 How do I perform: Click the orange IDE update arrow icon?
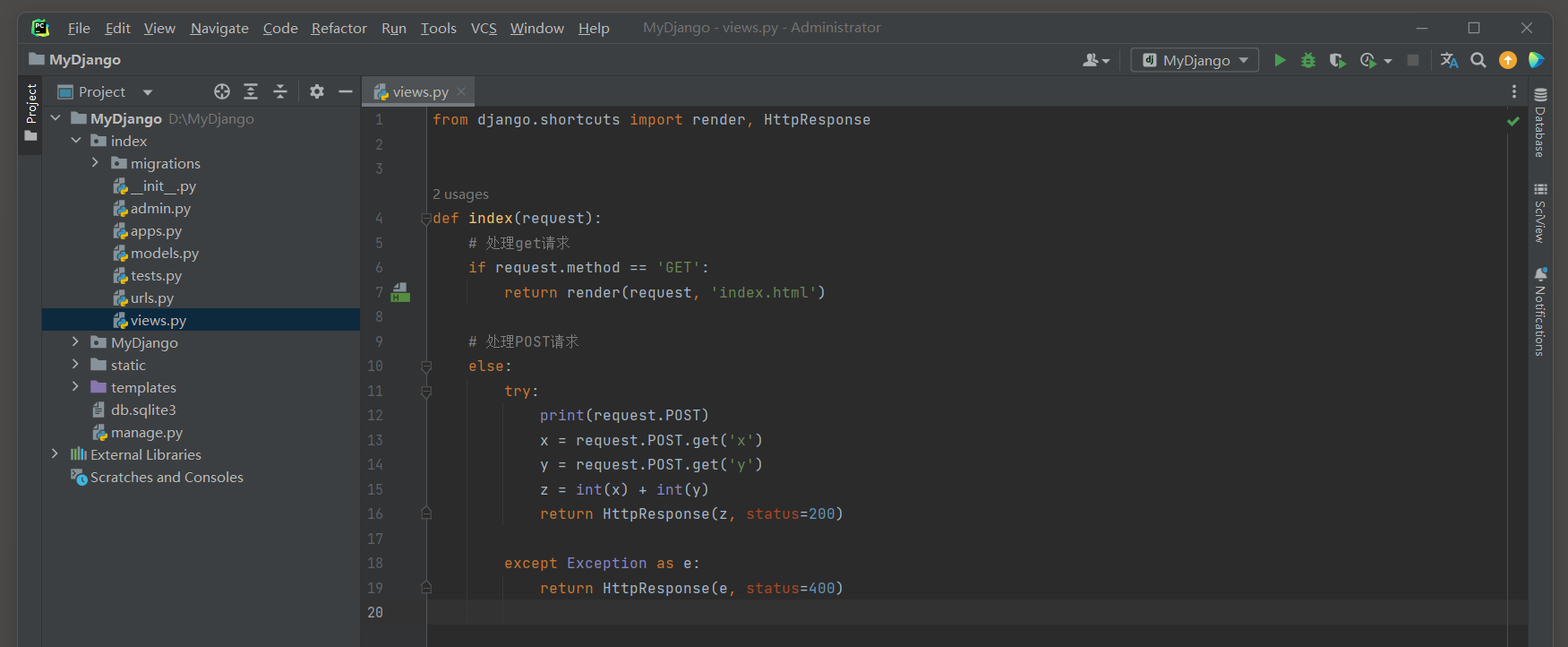[x=1508, y=60]
